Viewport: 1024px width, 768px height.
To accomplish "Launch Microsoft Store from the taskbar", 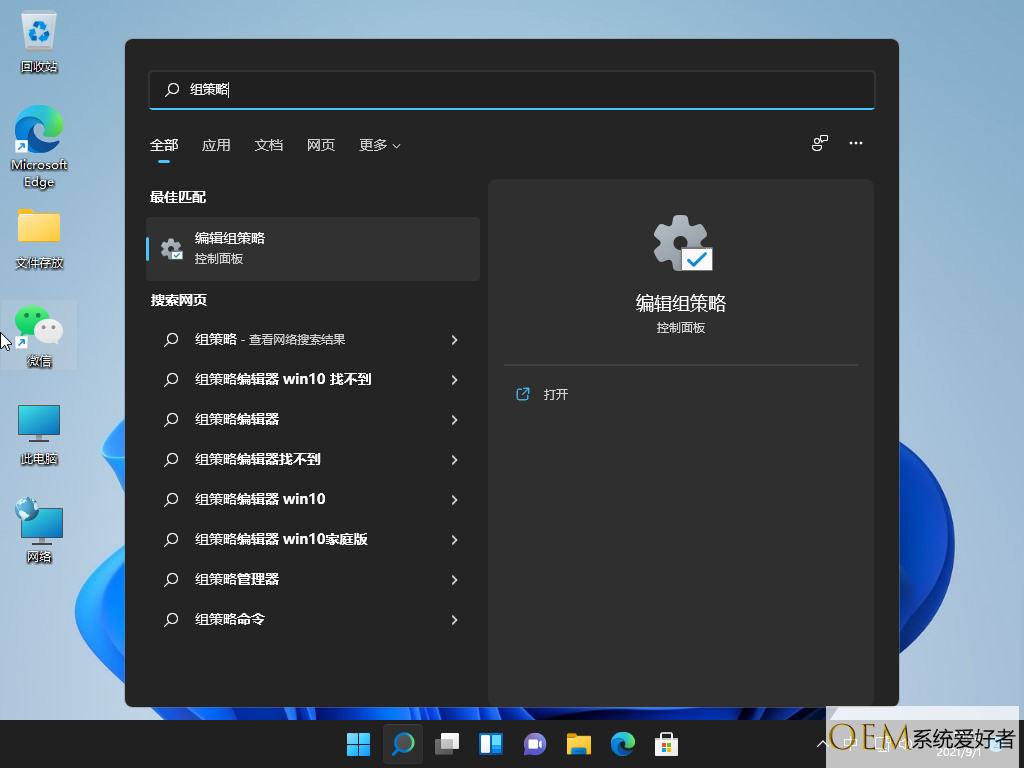I will 667,744.
